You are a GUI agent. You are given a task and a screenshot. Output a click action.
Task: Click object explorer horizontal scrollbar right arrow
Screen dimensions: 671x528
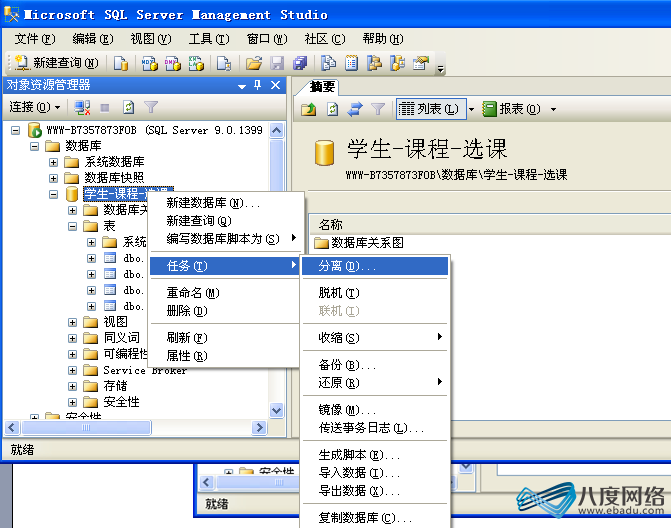(x=259, y=427)
